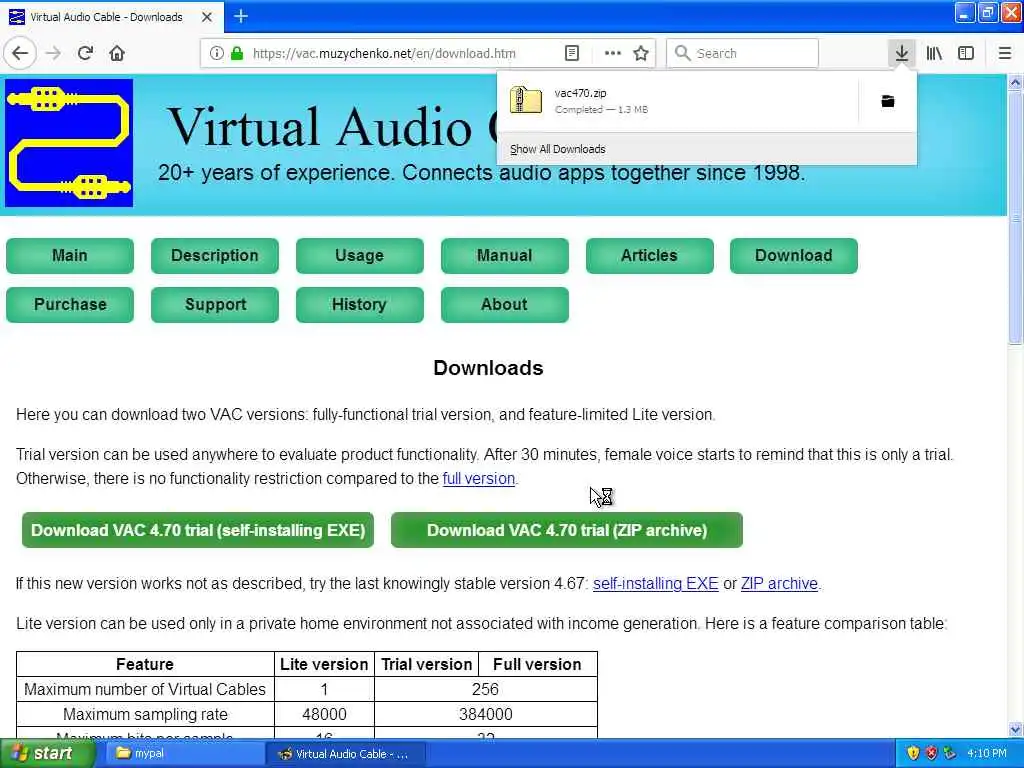The image size is (1024, 768).
Task: Select Virtual Audio Cable taskbar button
Action: (x=346, y=754)
